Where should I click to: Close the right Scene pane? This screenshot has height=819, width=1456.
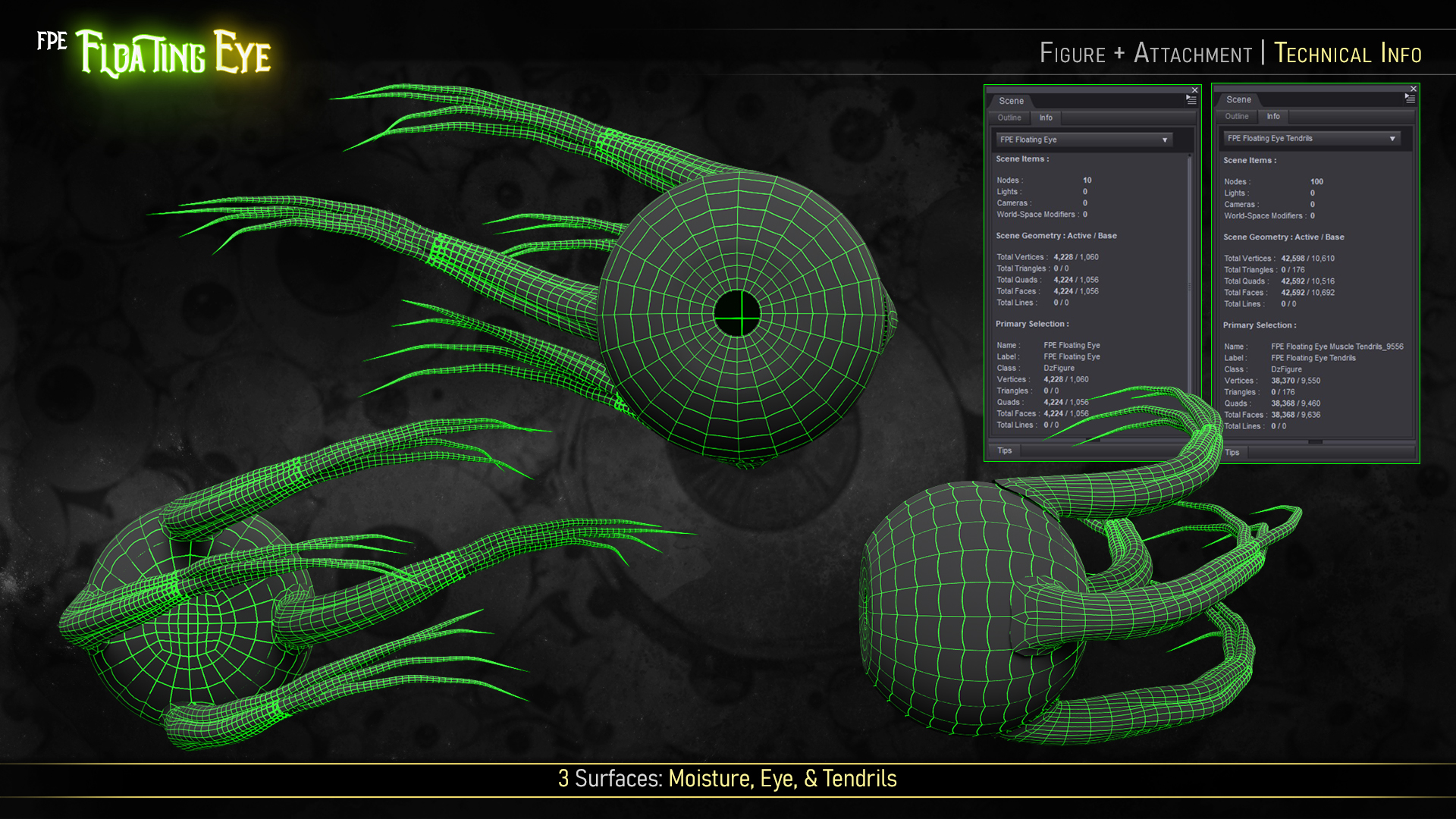[1414, 87]
